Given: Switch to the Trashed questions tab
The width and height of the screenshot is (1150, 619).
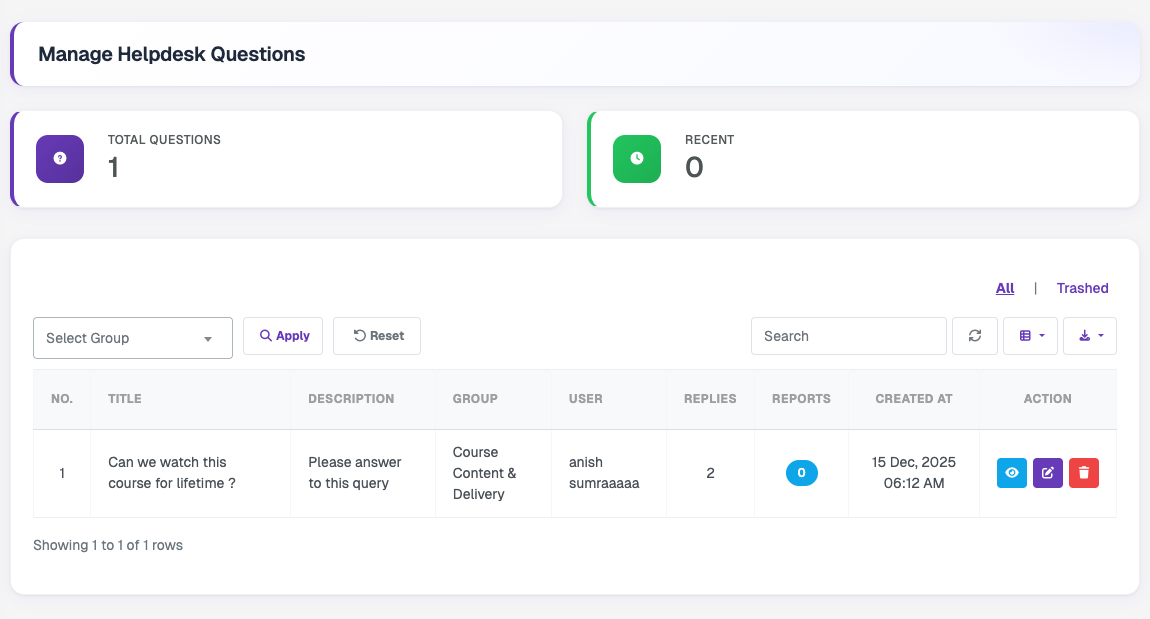Looking at the screenshot, I should pyautogui.click(x=1082, y=288).
